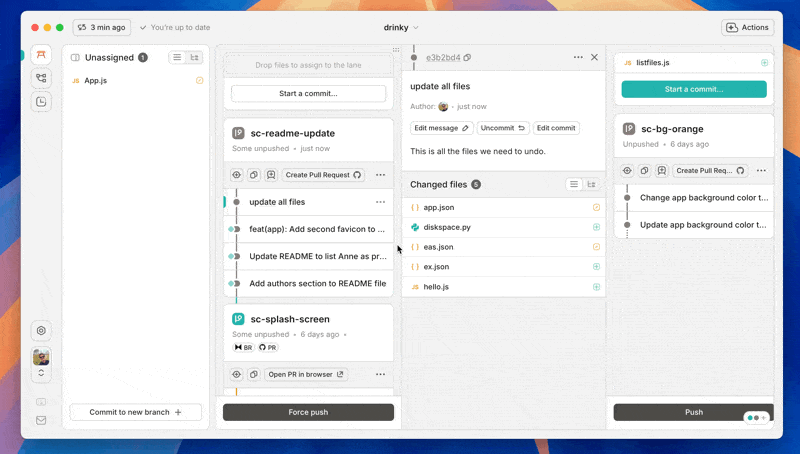Click the GitHub PR badge on sc-splash-screen
The width and height of the screenshot is (800, 454).
point(267,347)
